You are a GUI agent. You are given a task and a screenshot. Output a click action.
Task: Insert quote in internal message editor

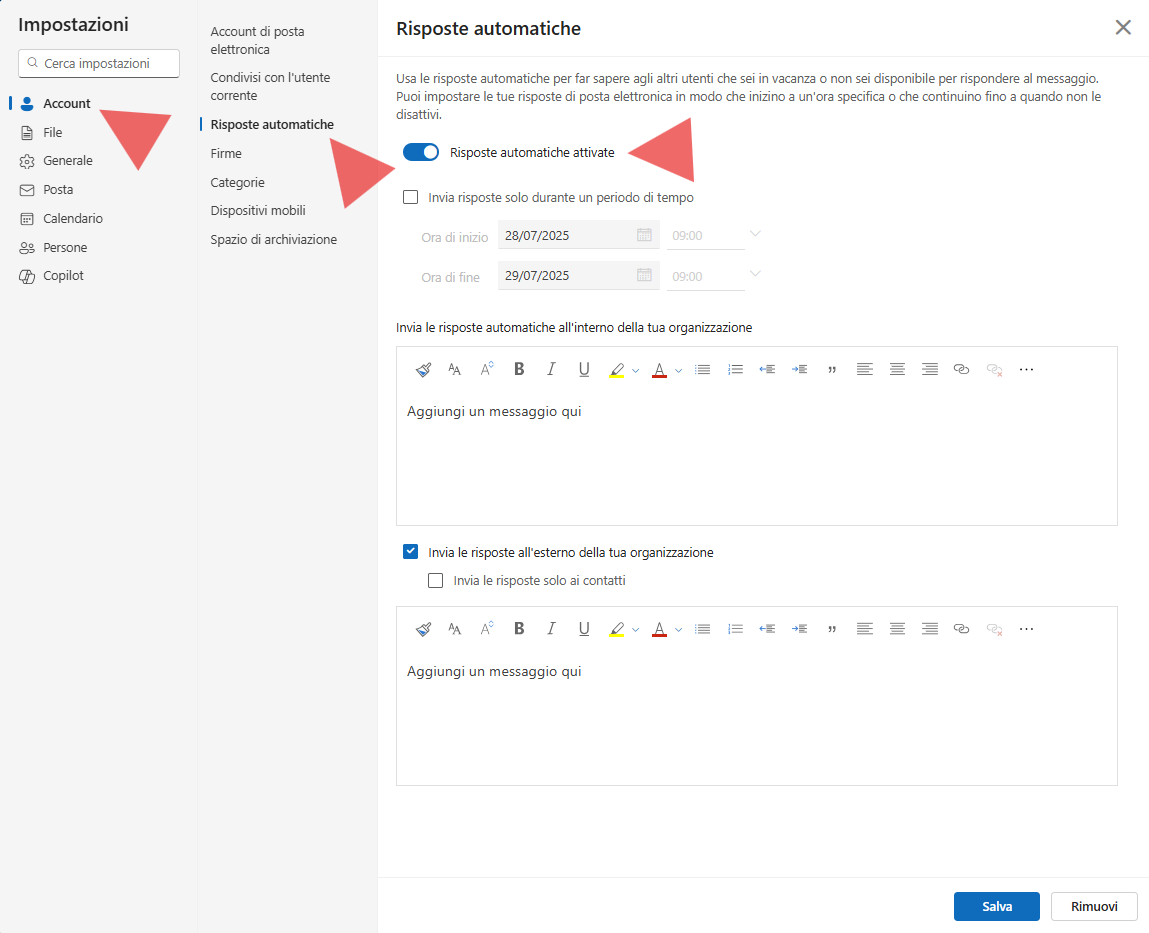pos(832,369)
